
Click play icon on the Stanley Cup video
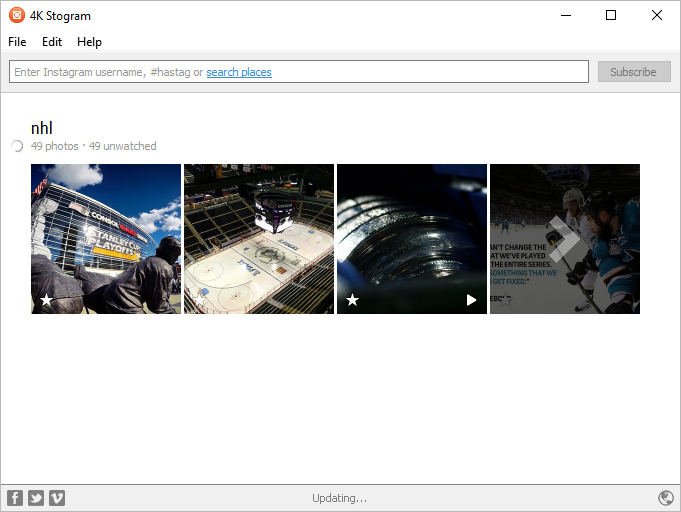click(471, 300)
